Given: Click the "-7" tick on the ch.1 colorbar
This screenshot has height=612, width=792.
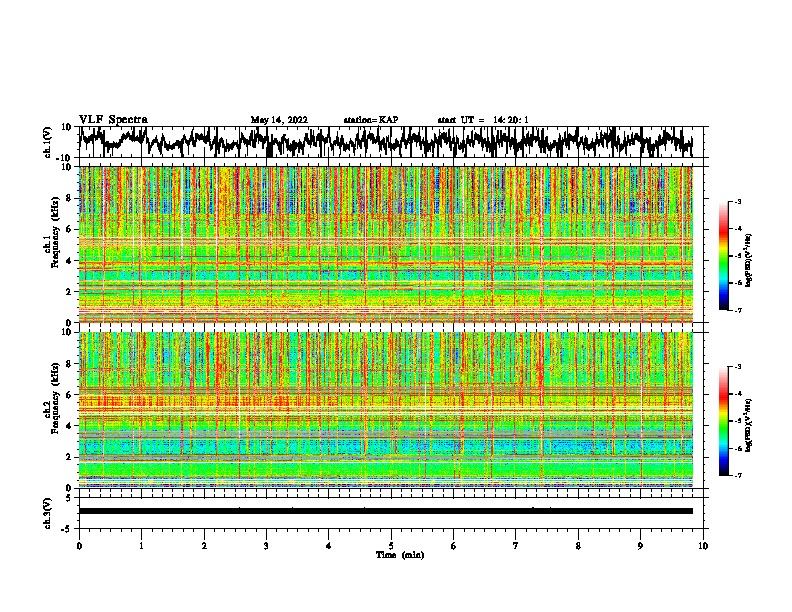Looking at the screenshot, I should [738, 310].
